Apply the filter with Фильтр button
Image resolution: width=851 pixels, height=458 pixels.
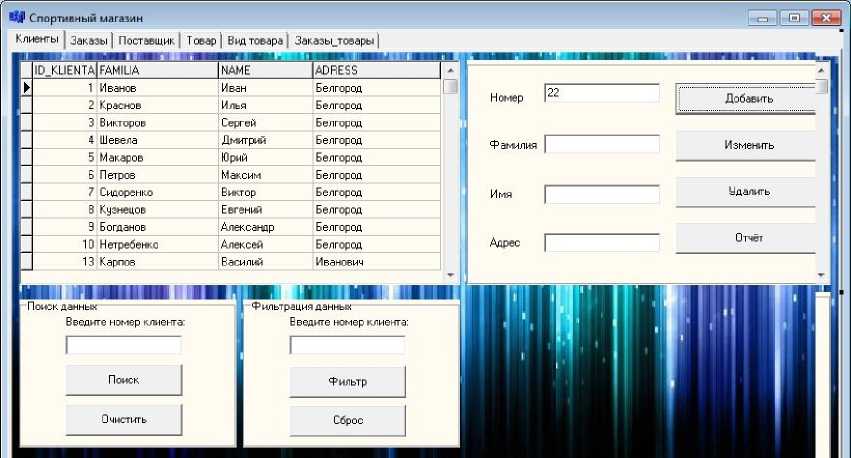347,381
